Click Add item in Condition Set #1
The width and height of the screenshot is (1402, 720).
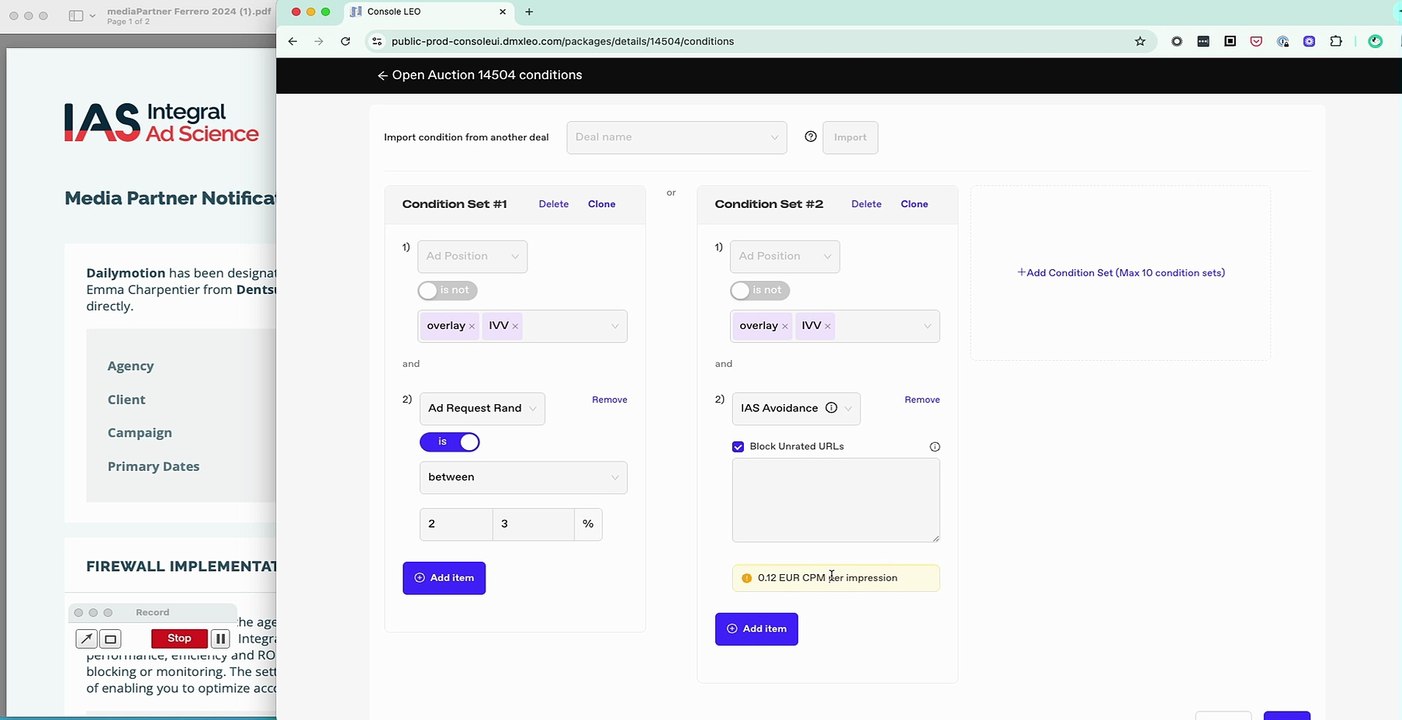pos(444,578)
